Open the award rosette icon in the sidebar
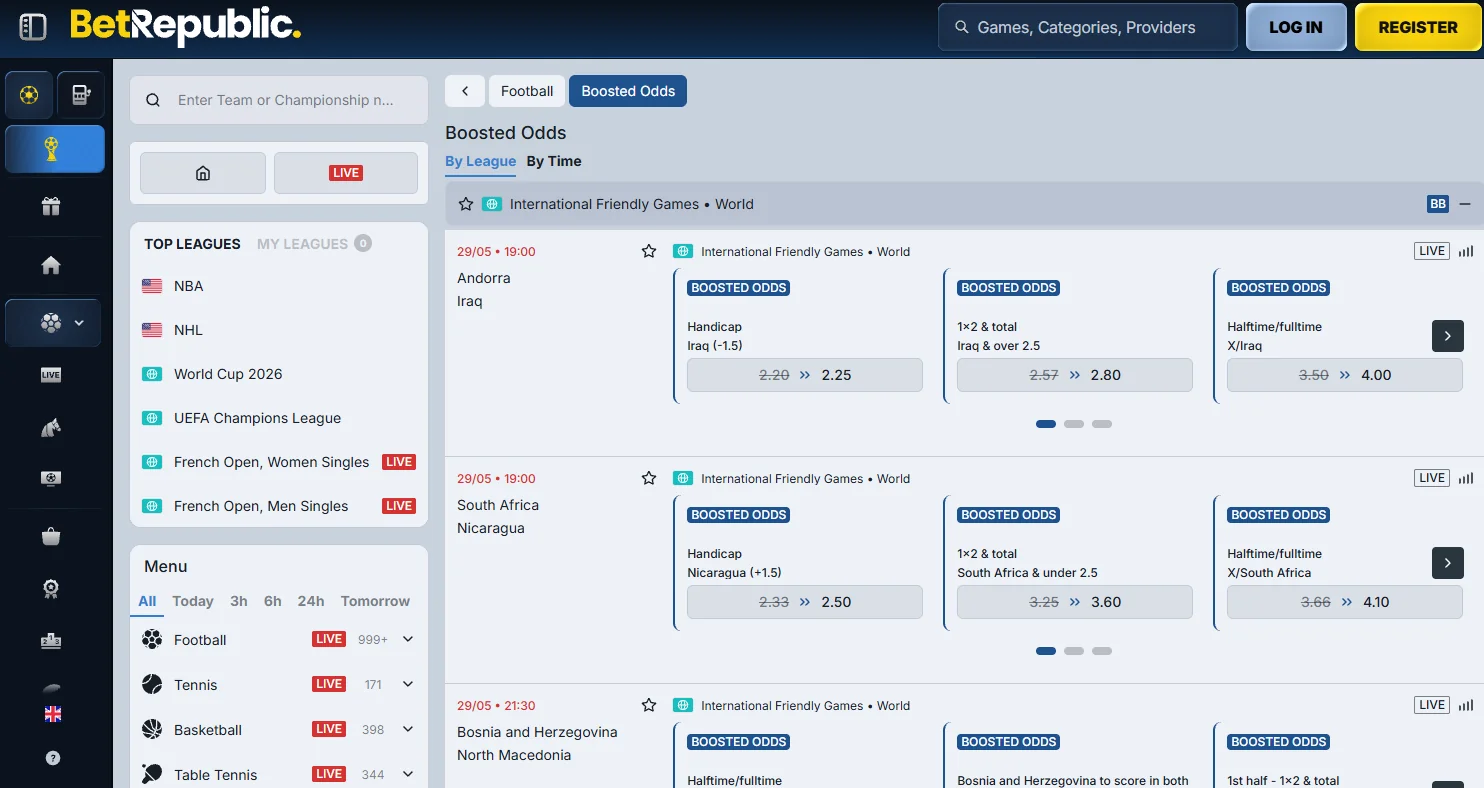Image resolution: width=1484 pixels, height=788 pixels. 51,588
